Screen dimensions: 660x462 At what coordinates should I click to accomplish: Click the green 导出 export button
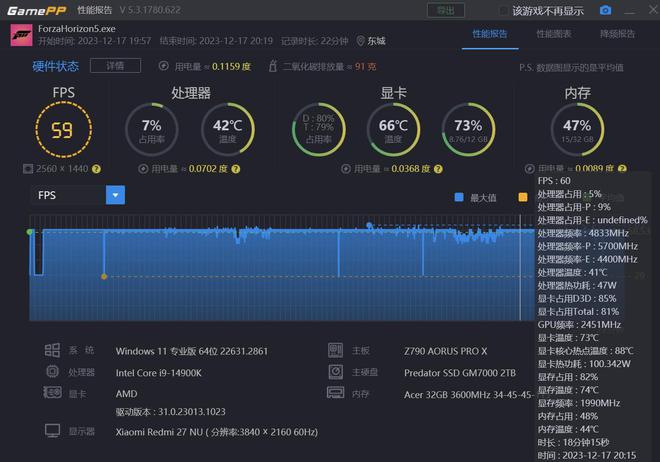click(x=446, y=10)
